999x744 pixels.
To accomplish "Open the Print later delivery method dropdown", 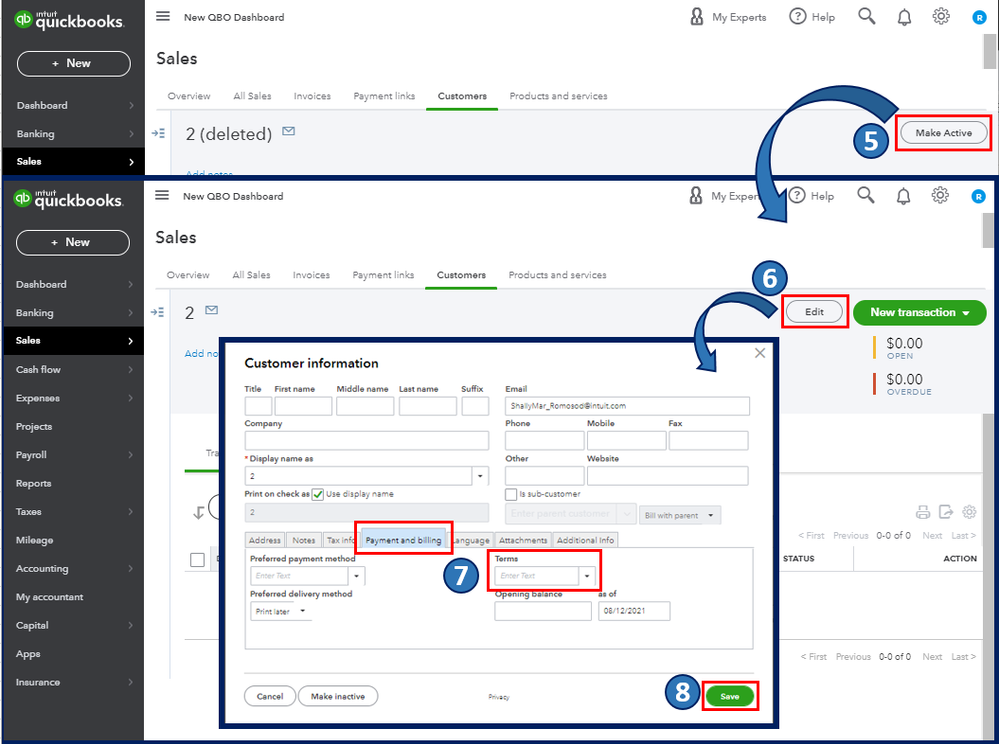I will tap(280, 612).
